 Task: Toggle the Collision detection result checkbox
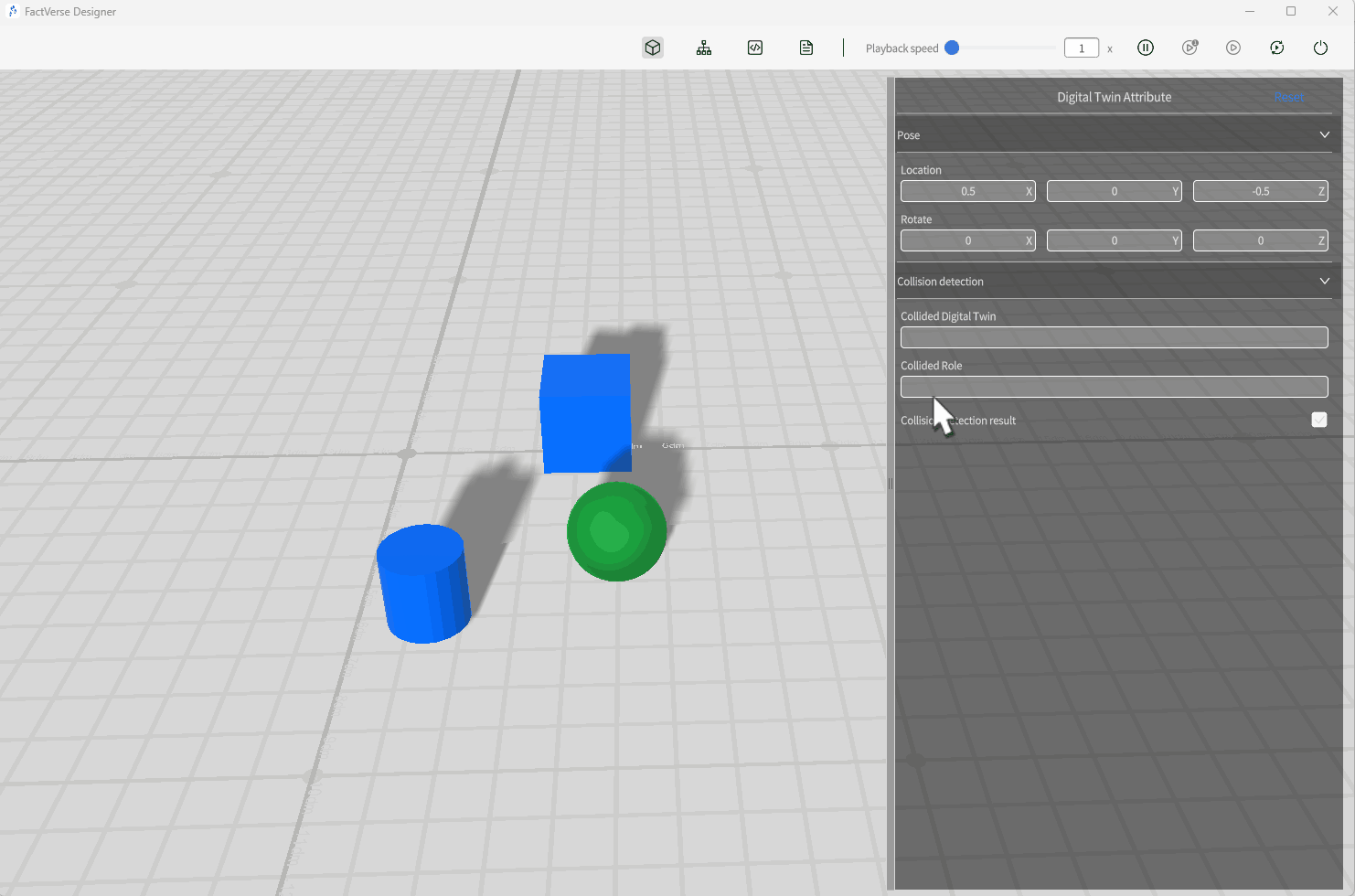point(1319,420)
